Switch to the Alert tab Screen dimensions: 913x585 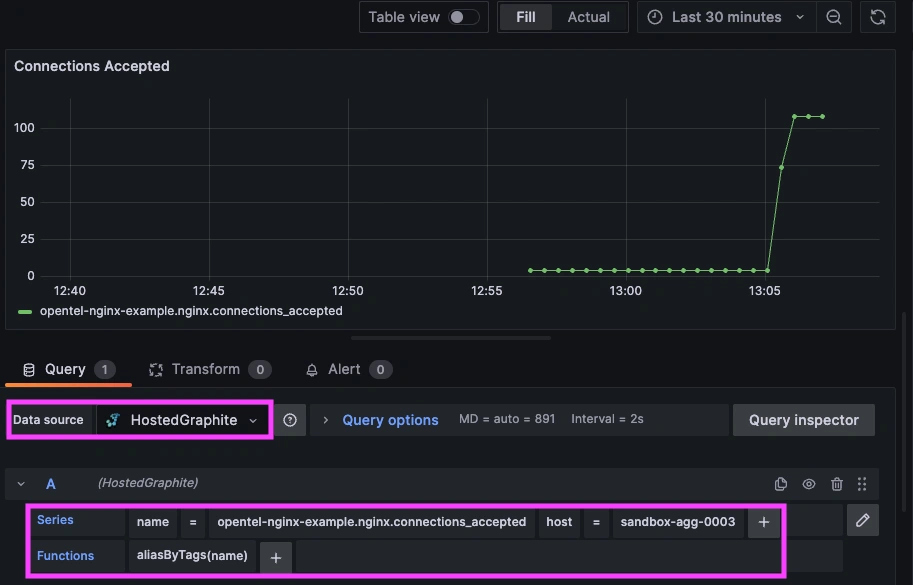pos(348,369)
